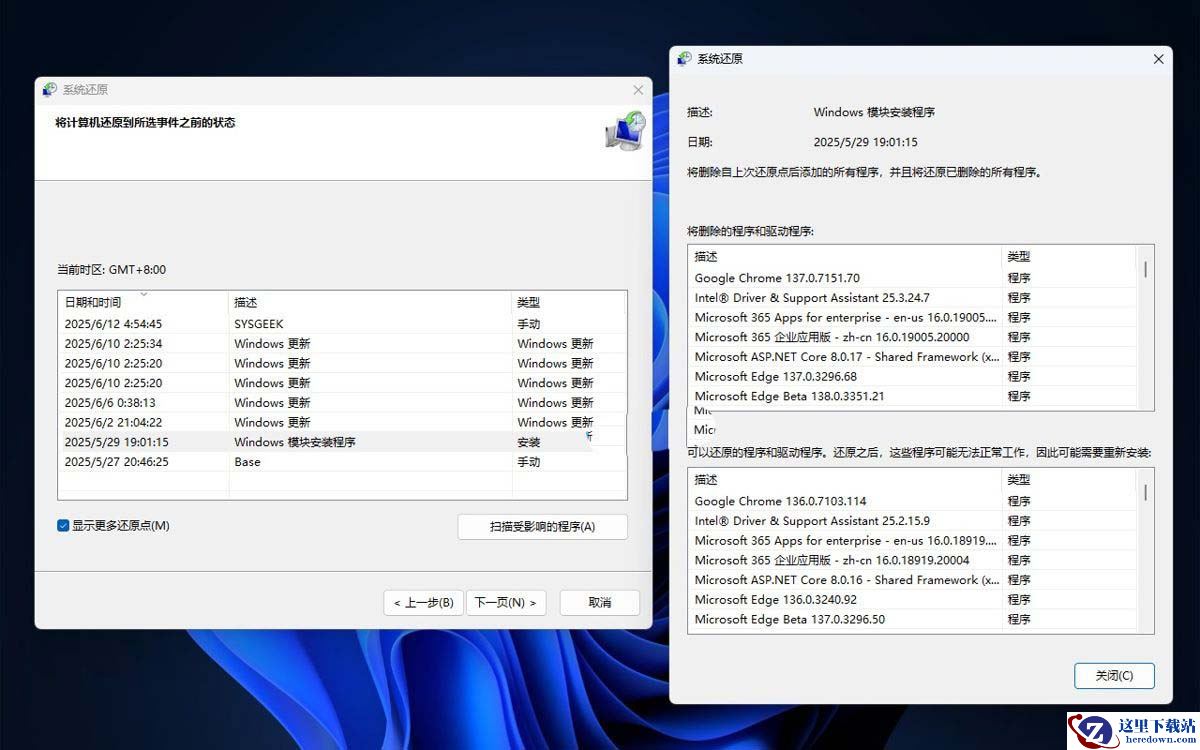Click the System Restore icon in wizard header
1200x750 pixels.
point(625,131)
